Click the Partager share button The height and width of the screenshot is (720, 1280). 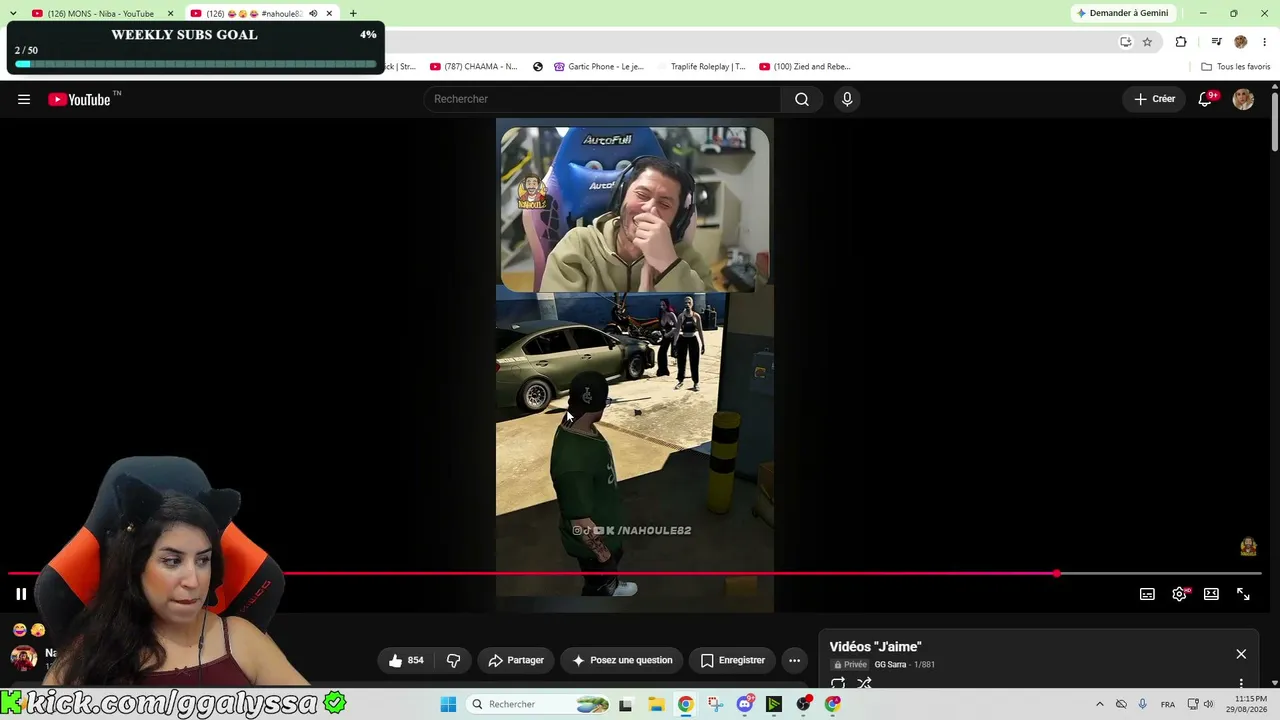coord(516,660)
